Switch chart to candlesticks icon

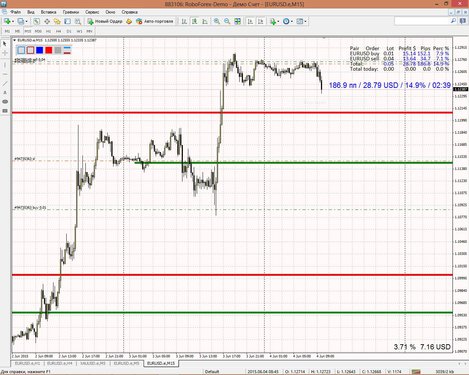pyautogui.click(x=194, y=21)
